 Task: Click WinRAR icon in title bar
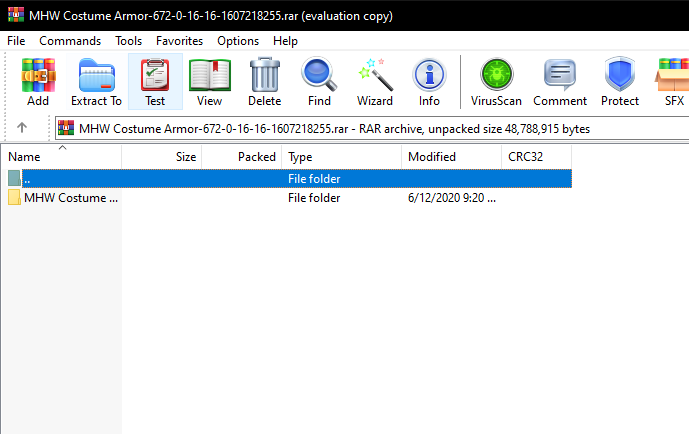[16, 15]
